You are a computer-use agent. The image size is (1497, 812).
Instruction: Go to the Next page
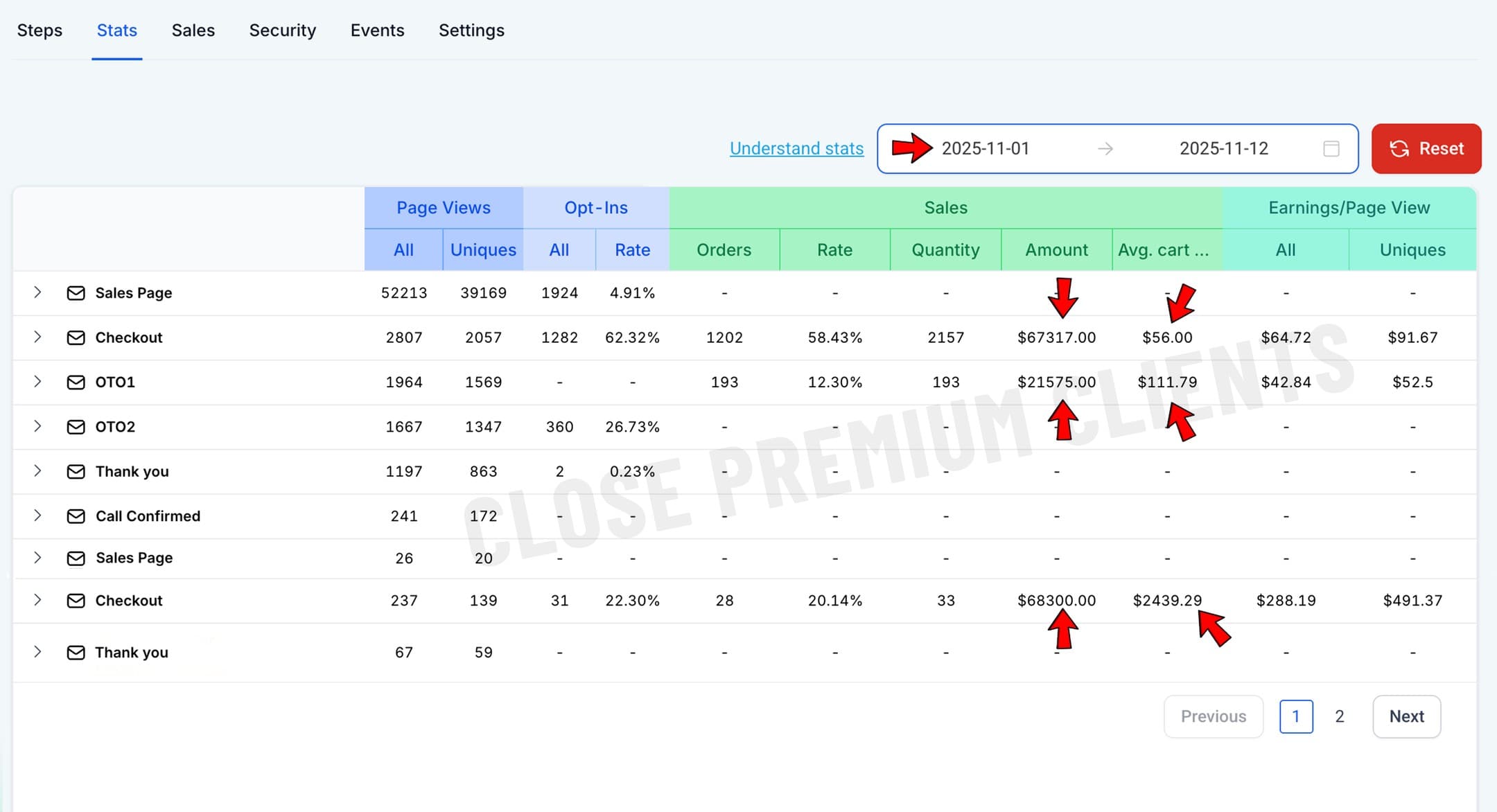point(1407,716)
